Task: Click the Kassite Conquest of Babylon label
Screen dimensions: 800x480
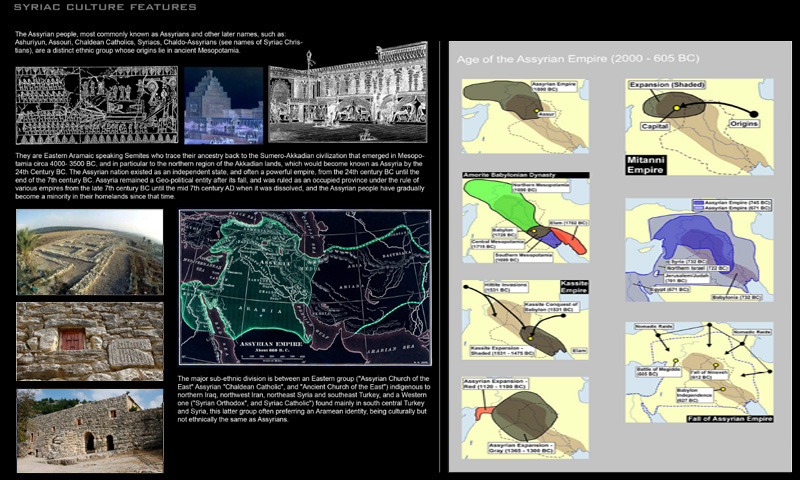Action: (x=551, y=307)
